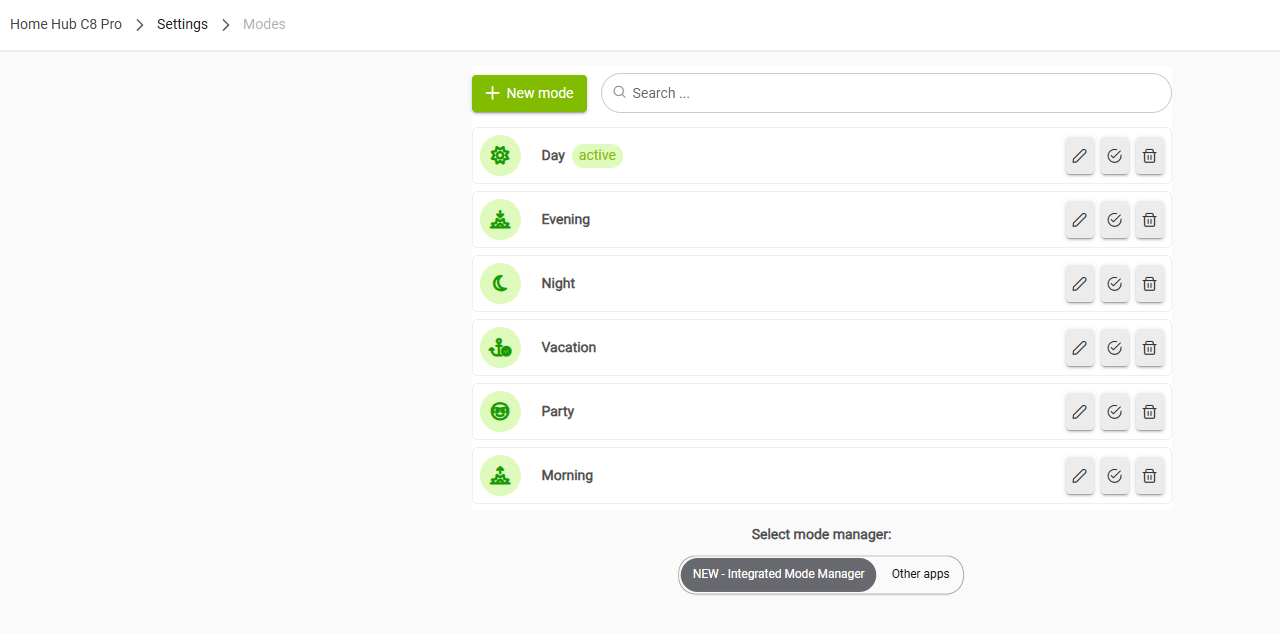
Task: Click the gear sun icon of Day mode
Action: [x=501, y=156]
